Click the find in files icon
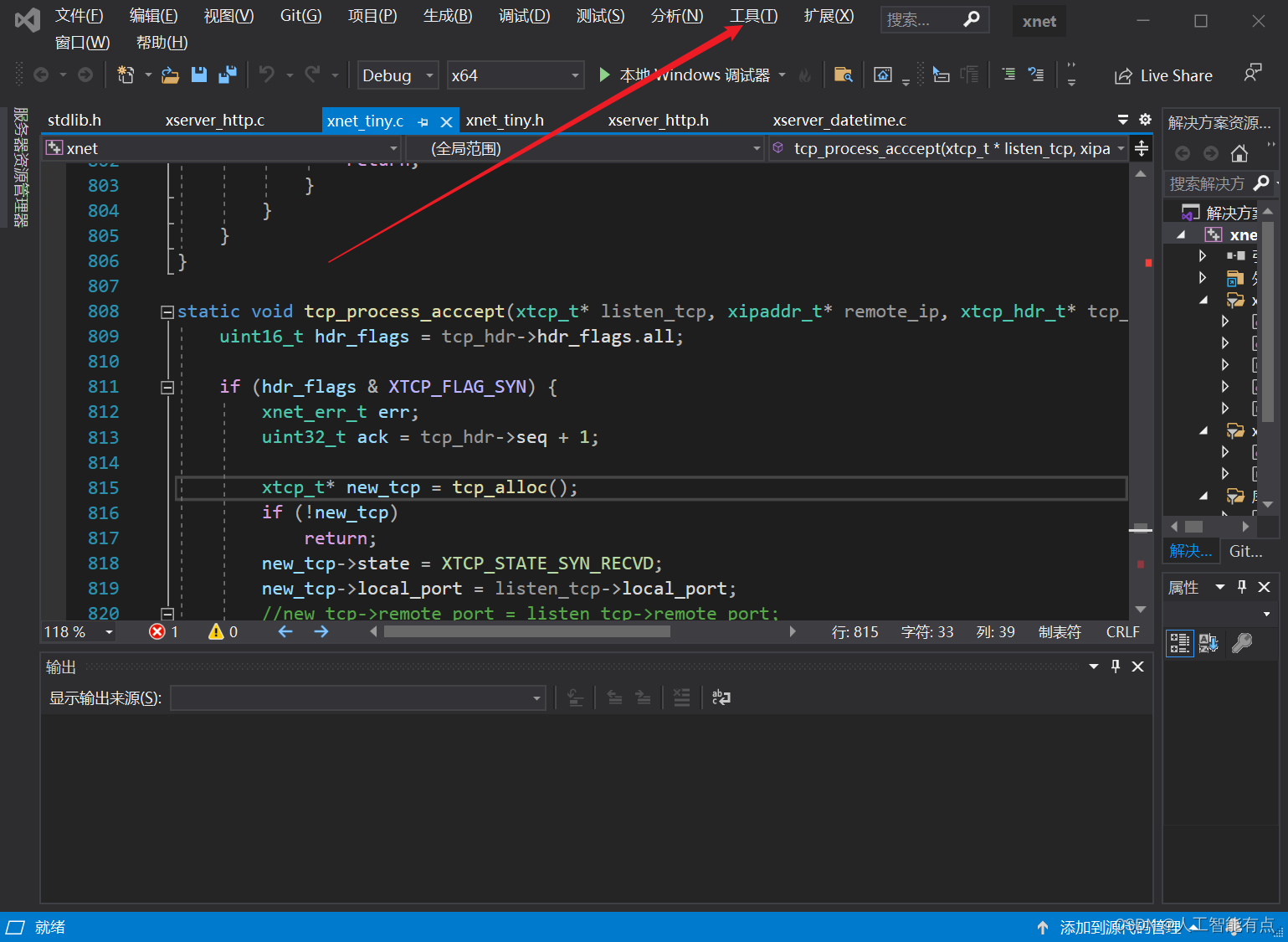This screenshot has width=1288, height=942. pyautogui.click(x=843, y=75)
